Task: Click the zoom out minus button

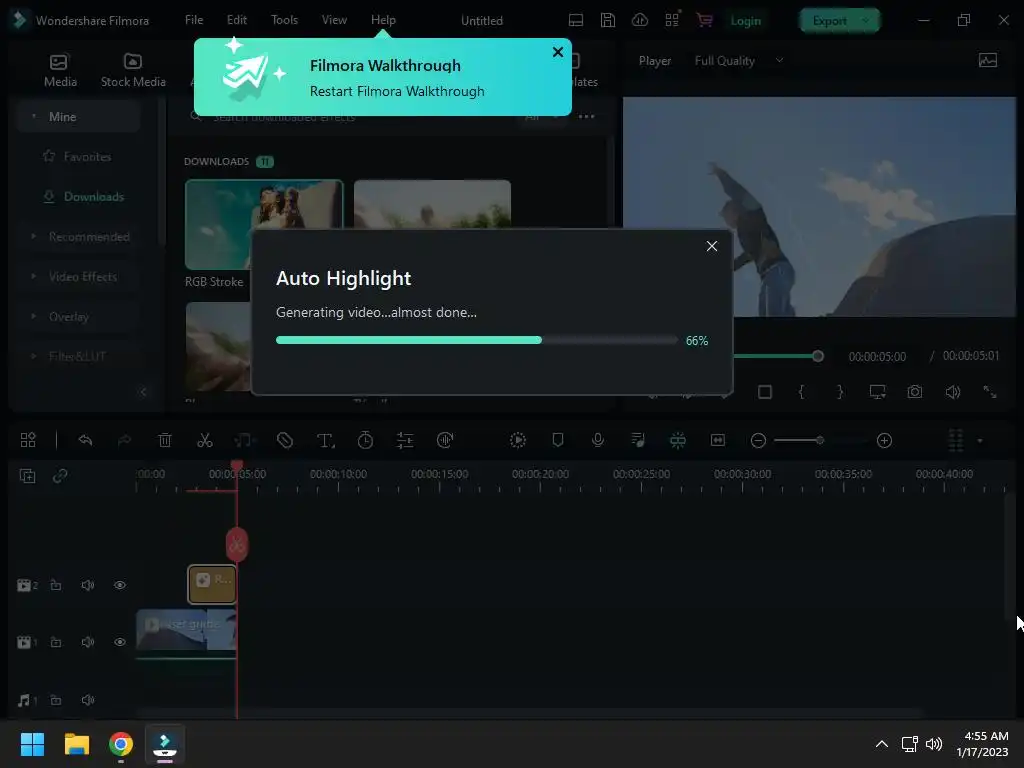Action: [758, 441]
